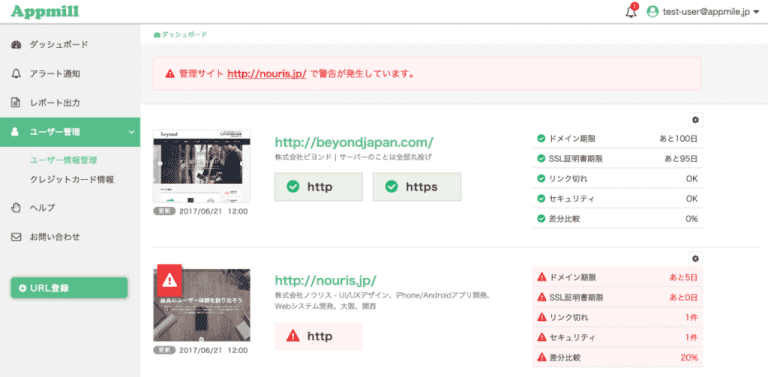Click the あと95日 SSL value
This screenshot has height=377, width=768.
[681, 159]
